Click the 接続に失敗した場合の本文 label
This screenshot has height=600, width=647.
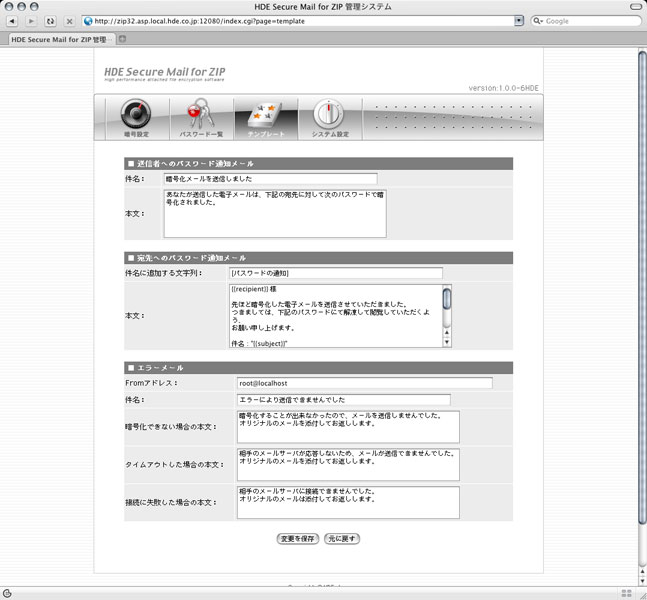(170, 503)
